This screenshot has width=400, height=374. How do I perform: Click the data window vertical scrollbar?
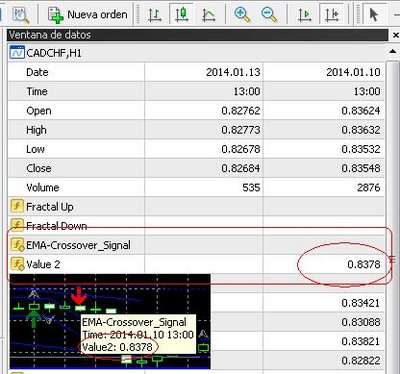click(392, 213)
